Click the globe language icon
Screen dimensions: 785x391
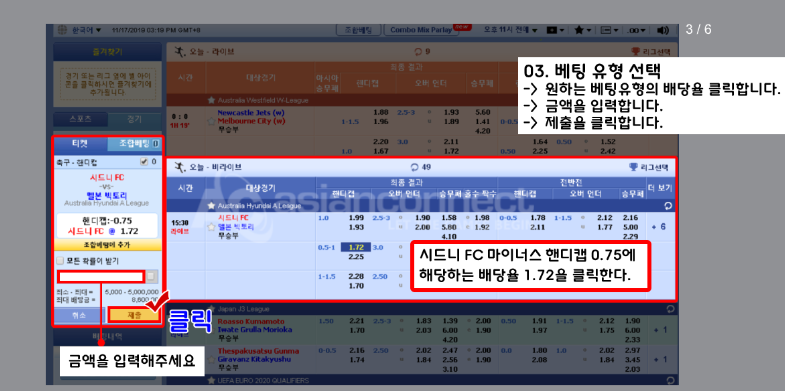pyautogui.click(x=62, y=30)
